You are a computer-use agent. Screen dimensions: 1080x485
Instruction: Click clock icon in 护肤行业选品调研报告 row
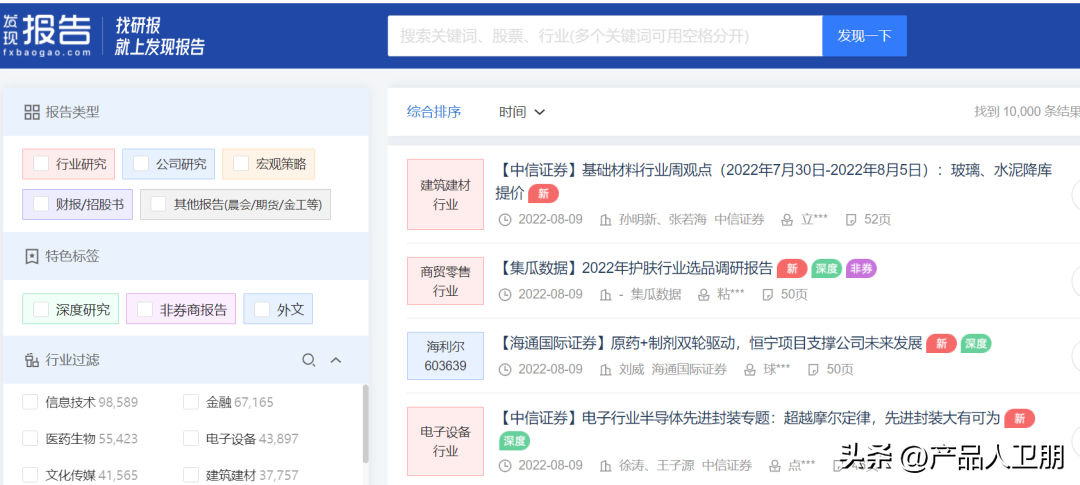pyautogui.click(x=505, y=295)
